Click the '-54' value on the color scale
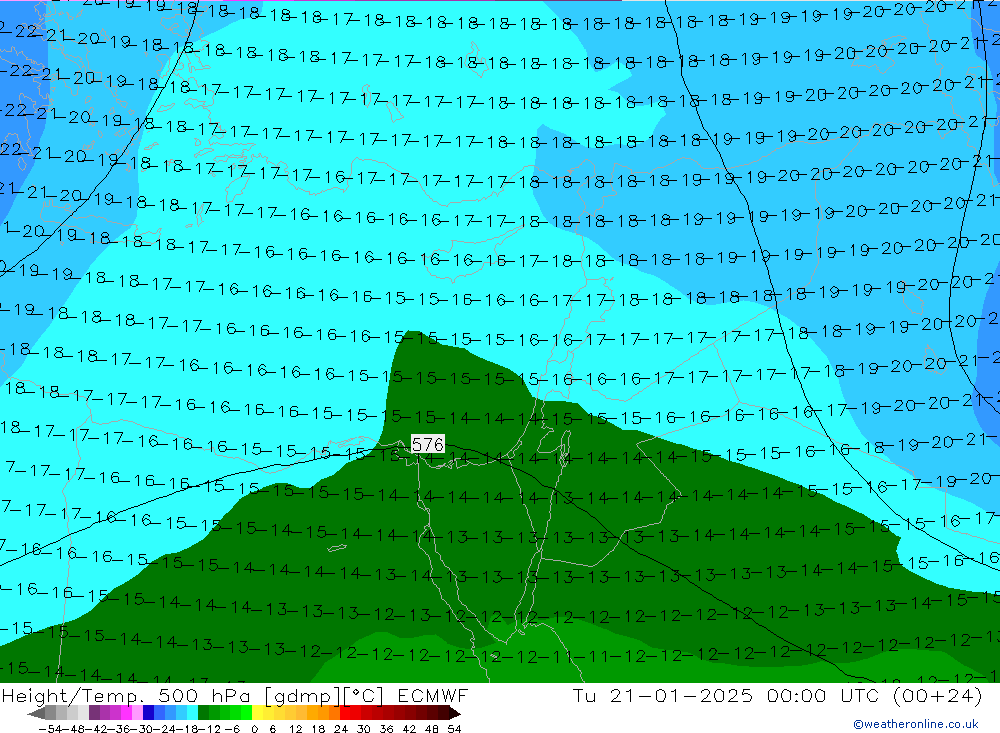Viewport: 1000px width, 733px height. click(50, 729)
